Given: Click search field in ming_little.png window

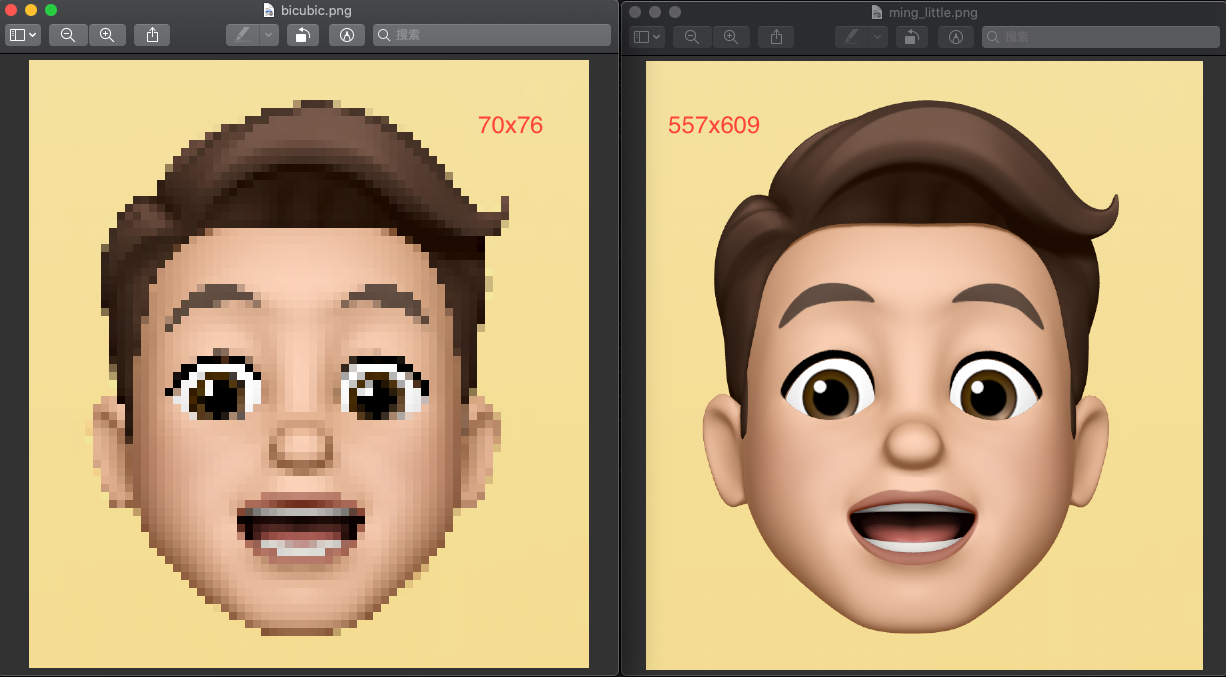Looking at the screenshot, I should point(1100,37).
